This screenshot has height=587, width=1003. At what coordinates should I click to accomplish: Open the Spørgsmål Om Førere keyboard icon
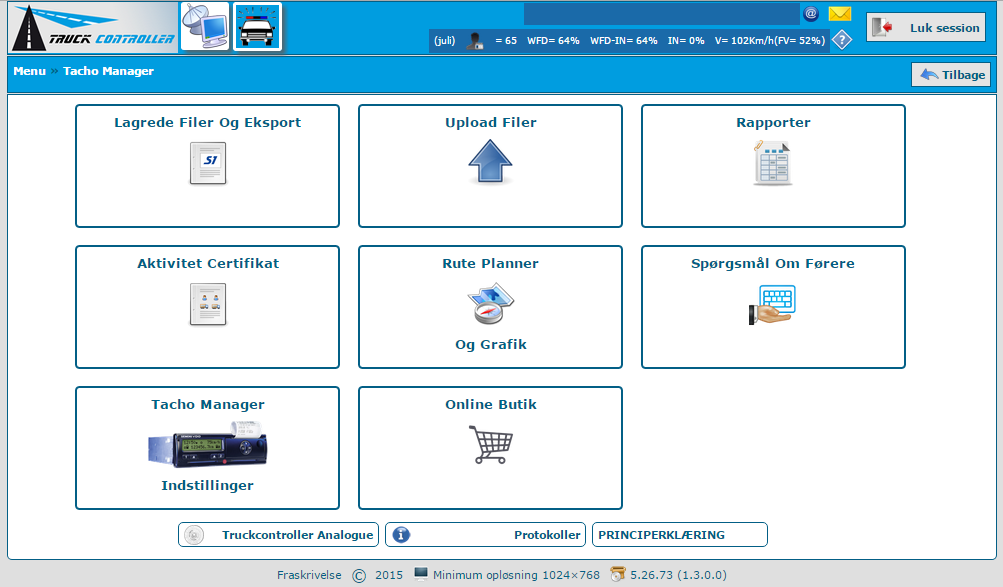click(772, 304)
